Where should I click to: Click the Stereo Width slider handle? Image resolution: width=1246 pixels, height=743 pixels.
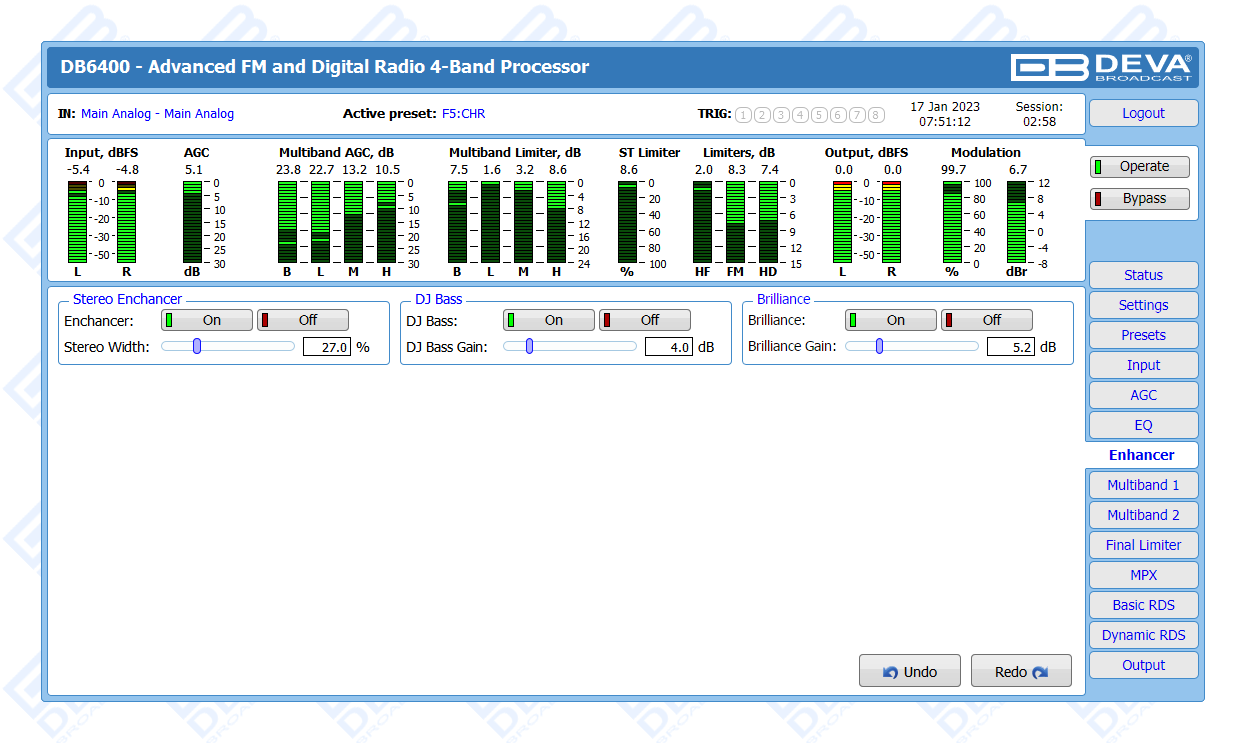[197, 347]
